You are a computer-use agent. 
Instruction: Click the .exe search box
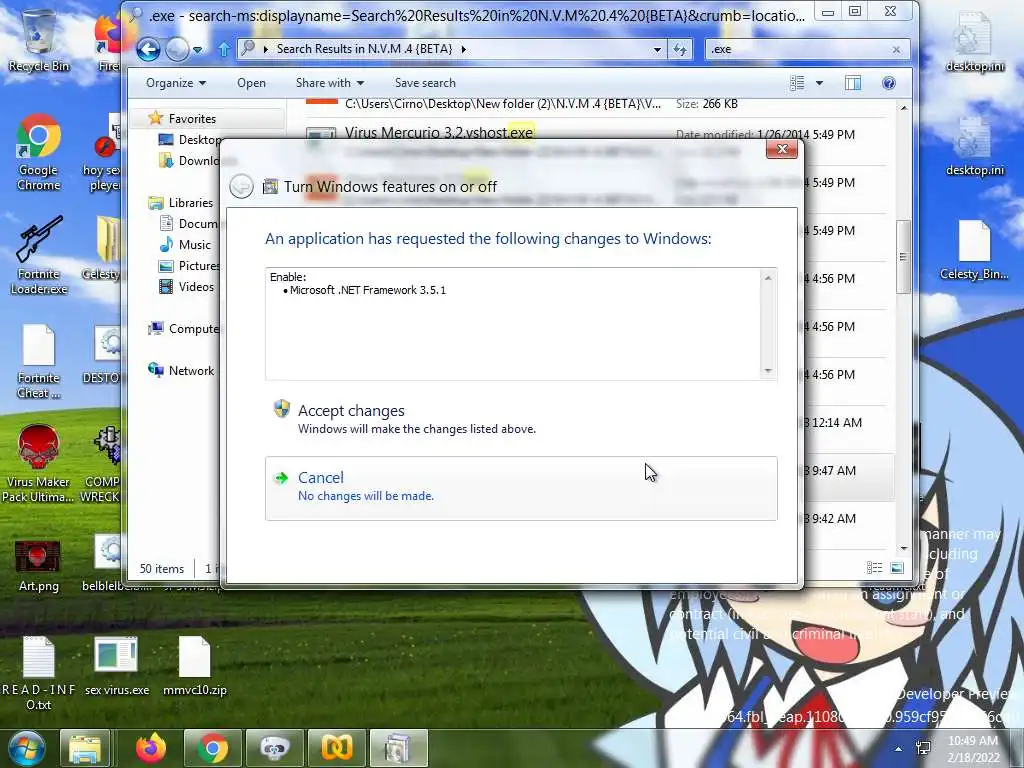[797, 49]
